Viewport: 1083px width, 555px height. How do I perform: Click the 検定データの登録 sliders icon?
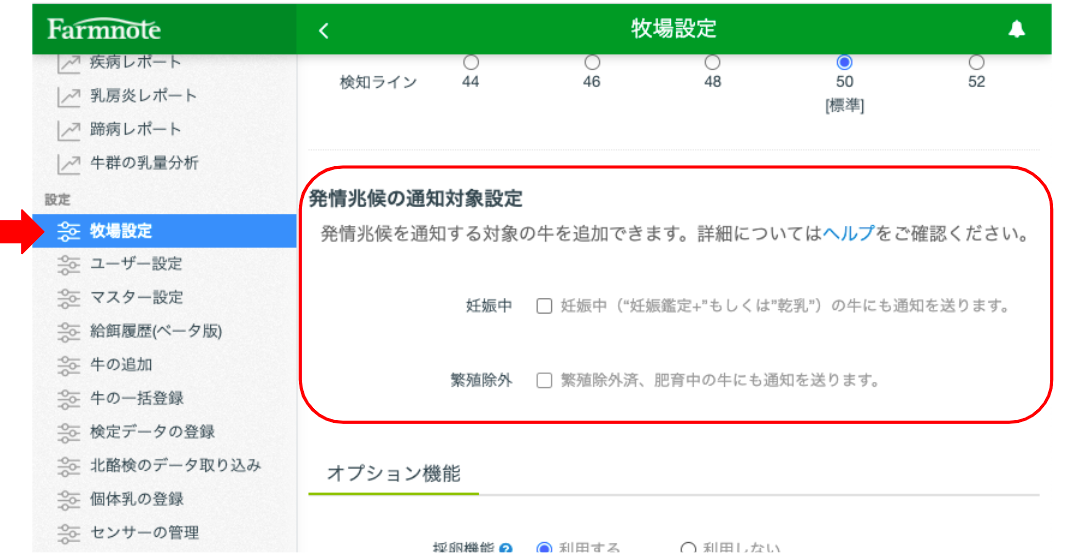(68, 433)
